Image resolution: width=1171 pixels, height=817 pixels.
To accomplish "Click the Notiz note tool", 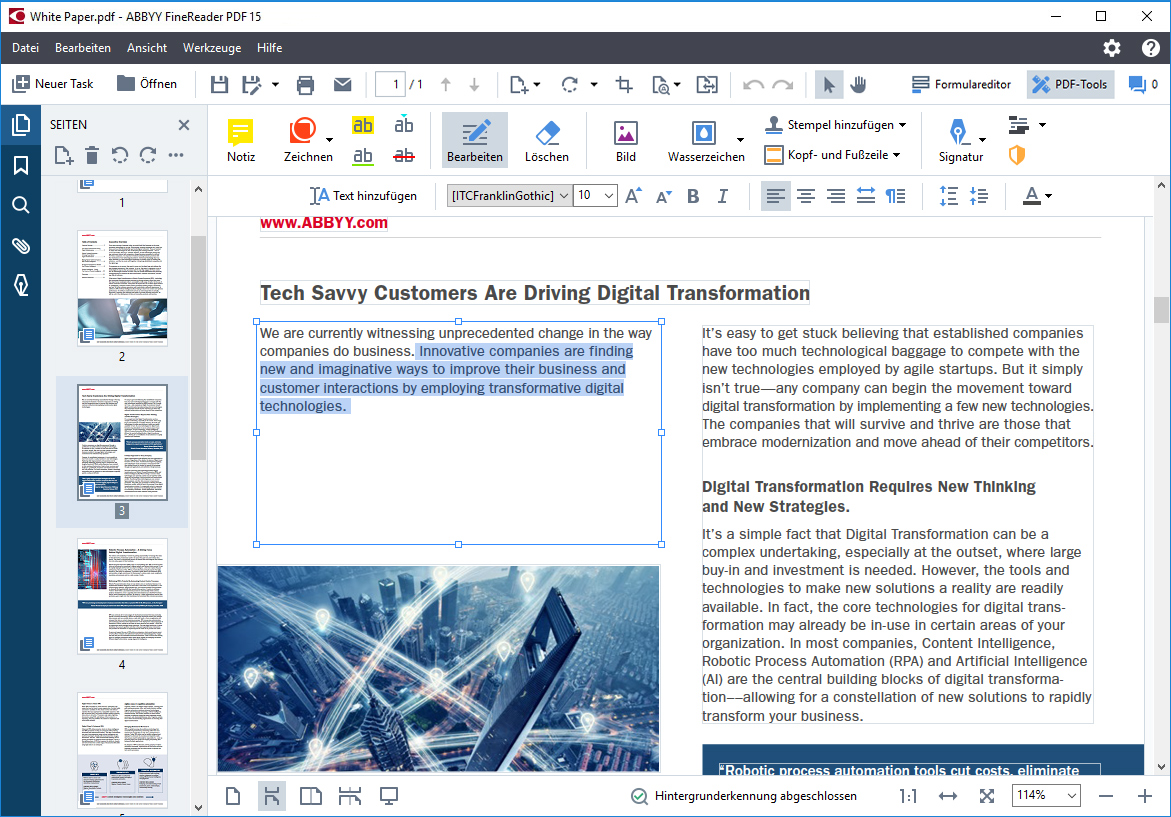I will (x=240, y=140).
